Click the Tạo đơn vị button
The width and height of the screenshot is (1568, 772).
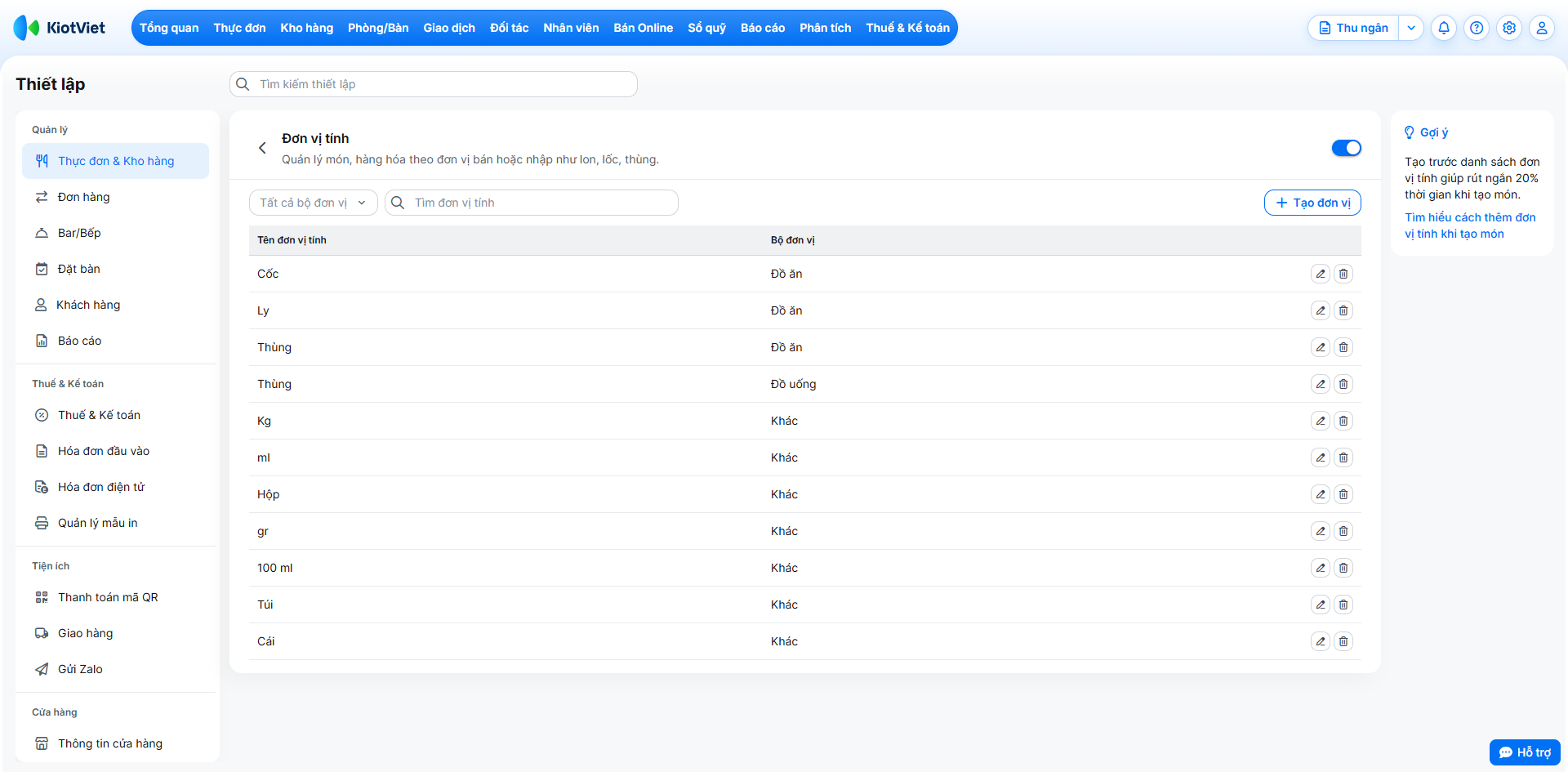1312,203
